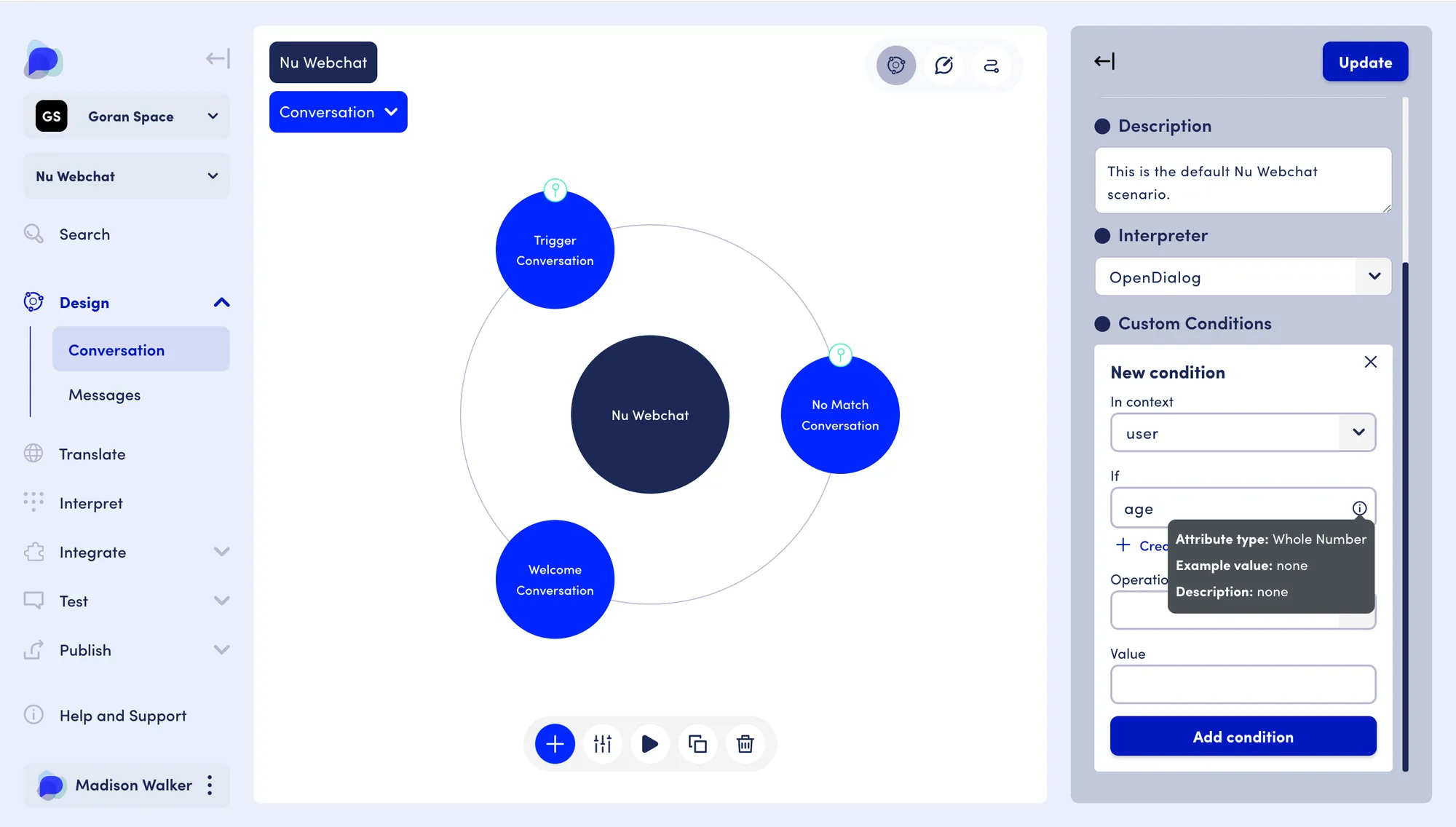Select the central Nu Webchat node
This screenshot has height=827, width=1456.
pos(650,414)
